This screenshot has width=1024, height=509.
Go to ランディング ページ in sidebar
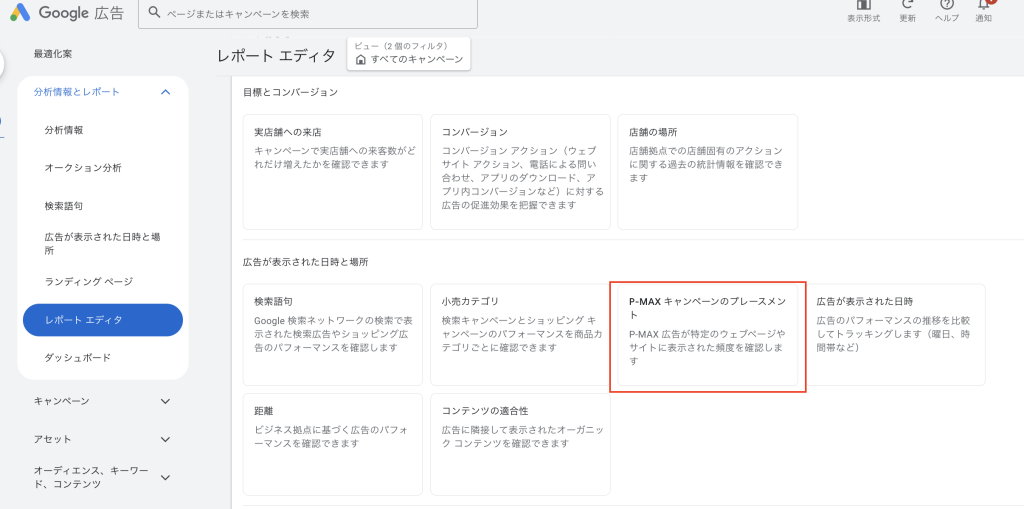tap(89, 282)
